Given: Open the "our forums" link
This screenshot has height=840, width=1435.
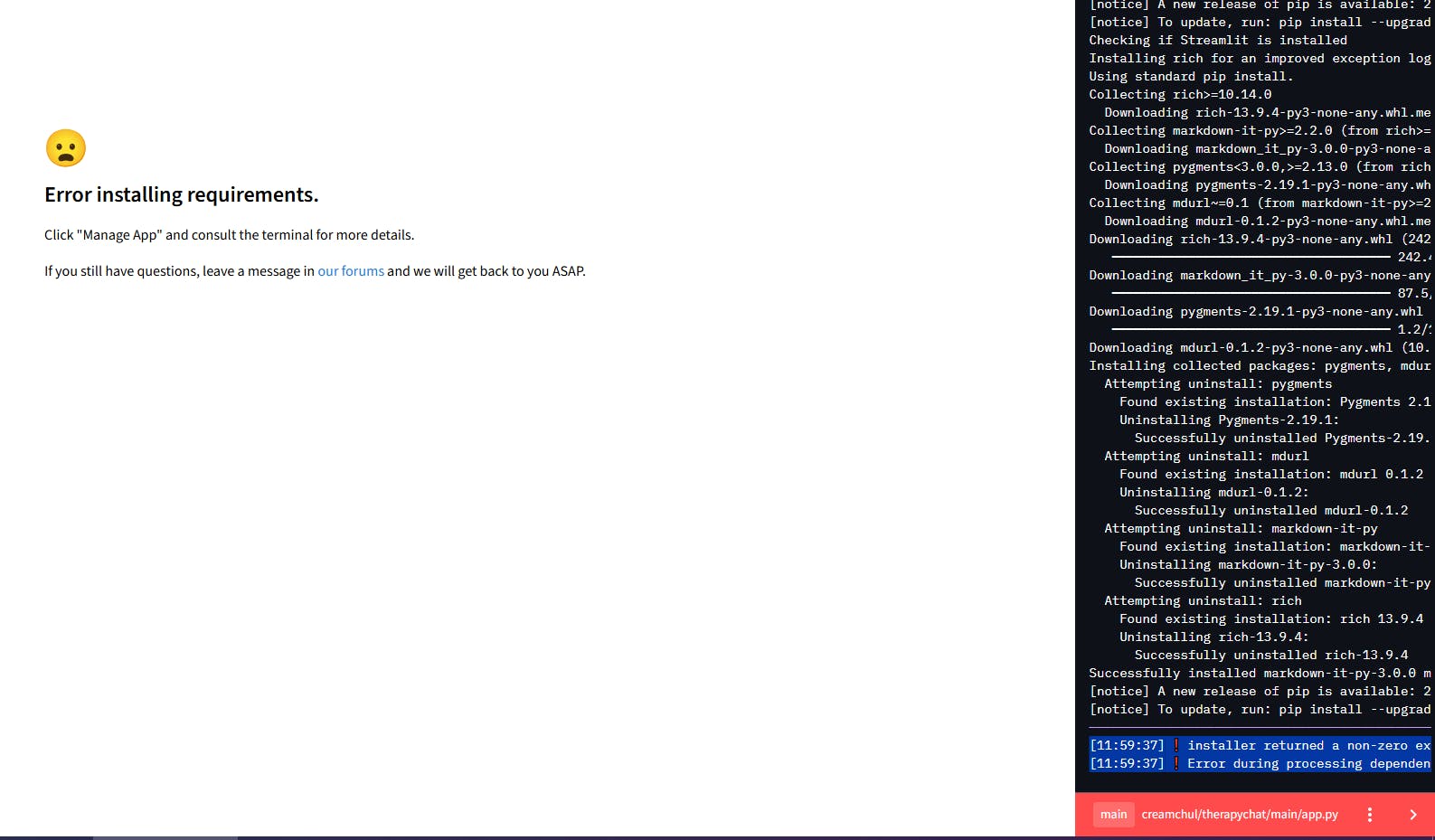Looking at the screenshot, I should [351, 271].
